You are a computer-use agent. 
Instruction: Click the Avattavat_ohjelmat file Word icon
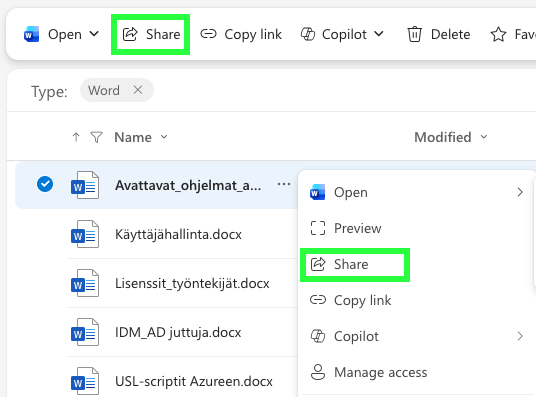pos(85,185)
